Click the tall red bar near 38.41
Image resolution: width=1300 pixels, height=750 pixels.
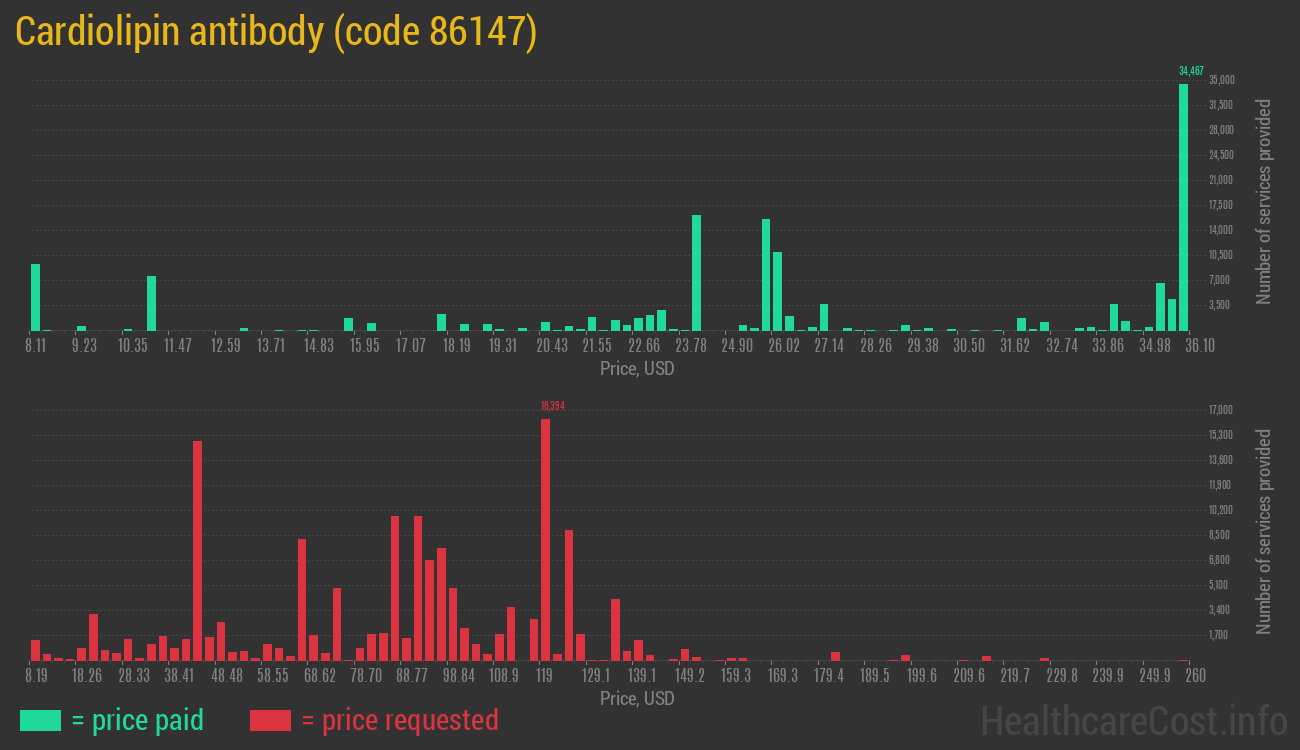[197, 550]
